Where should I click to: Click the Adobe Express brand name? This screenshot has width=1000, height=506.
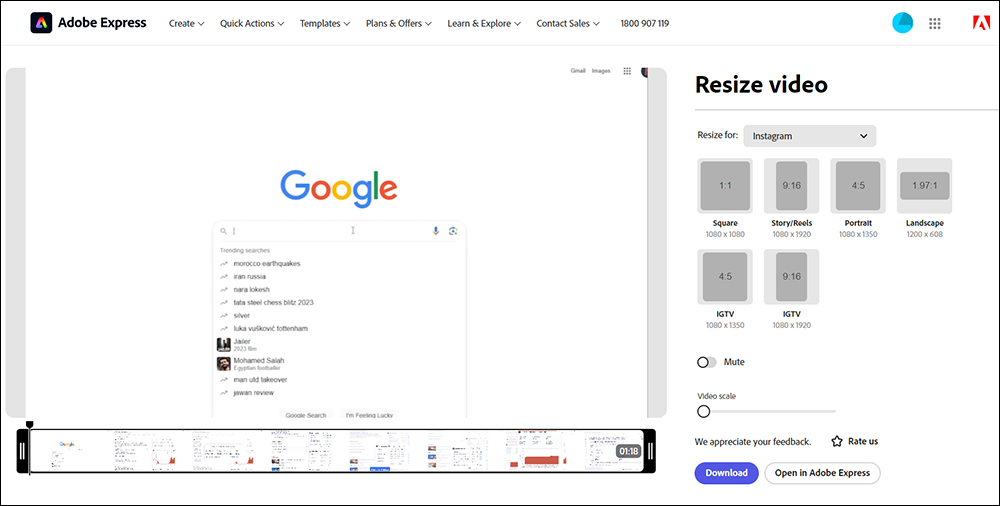[102, 23]
